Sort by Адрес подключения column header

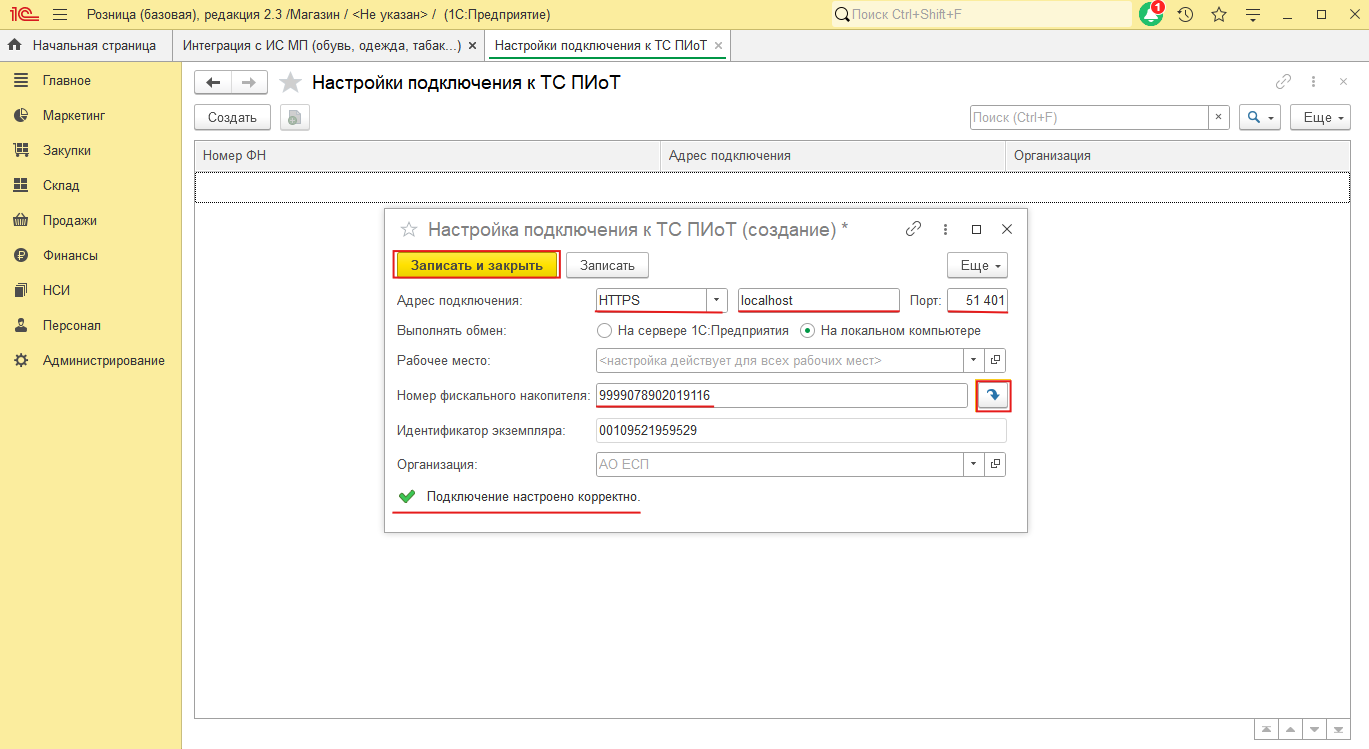pos(833,156)
